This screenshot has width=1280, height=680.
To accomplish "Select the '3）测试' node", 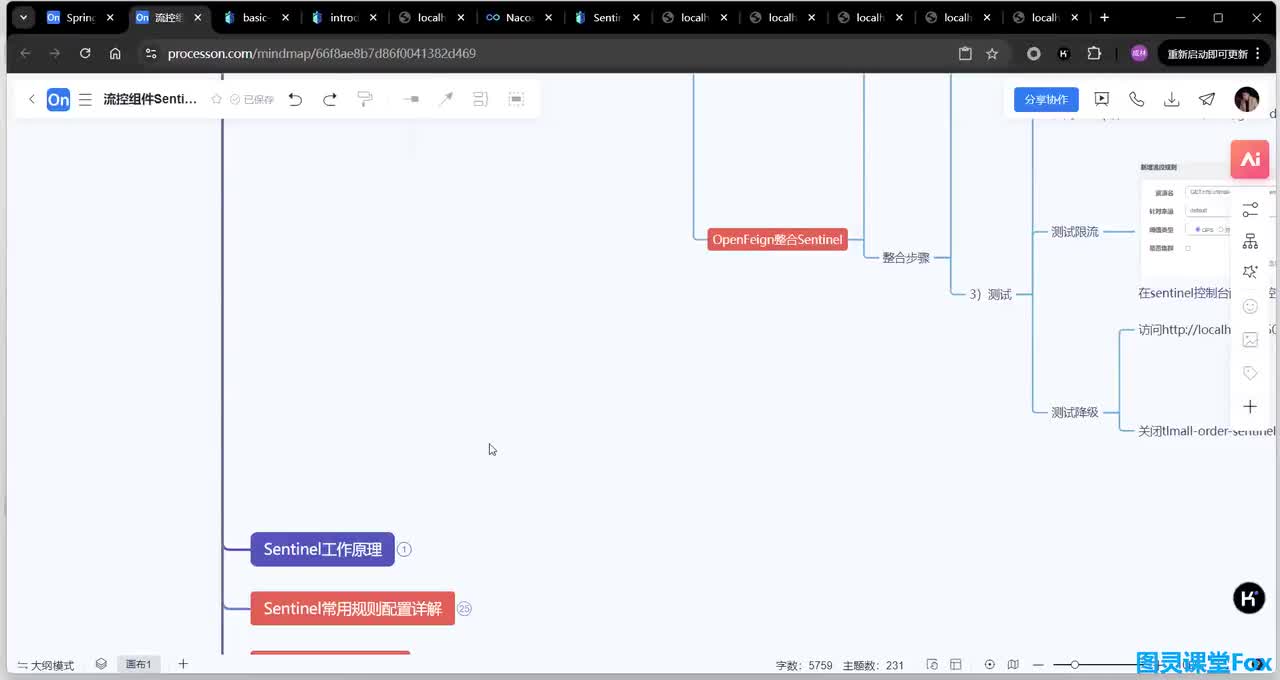I will [990, 294].
